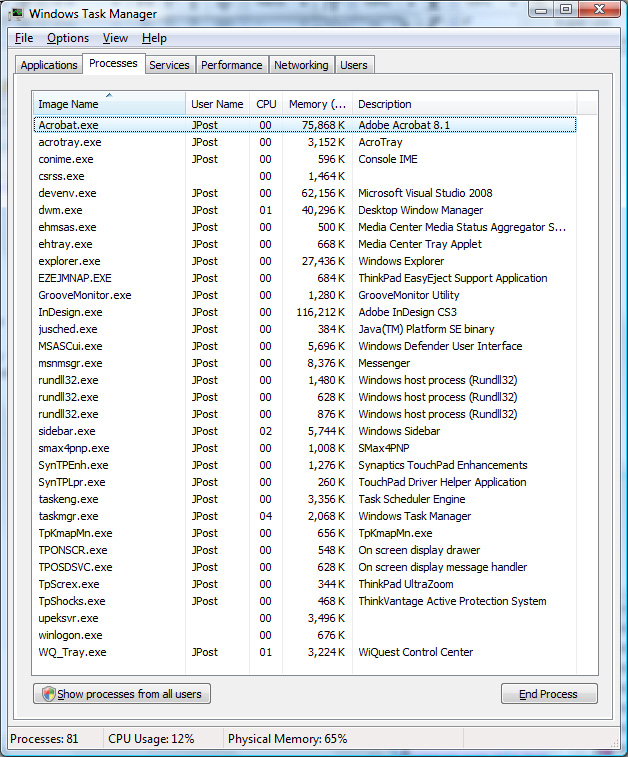
Task: Select the MSASCui.exe process
Action: click(305, 346)
